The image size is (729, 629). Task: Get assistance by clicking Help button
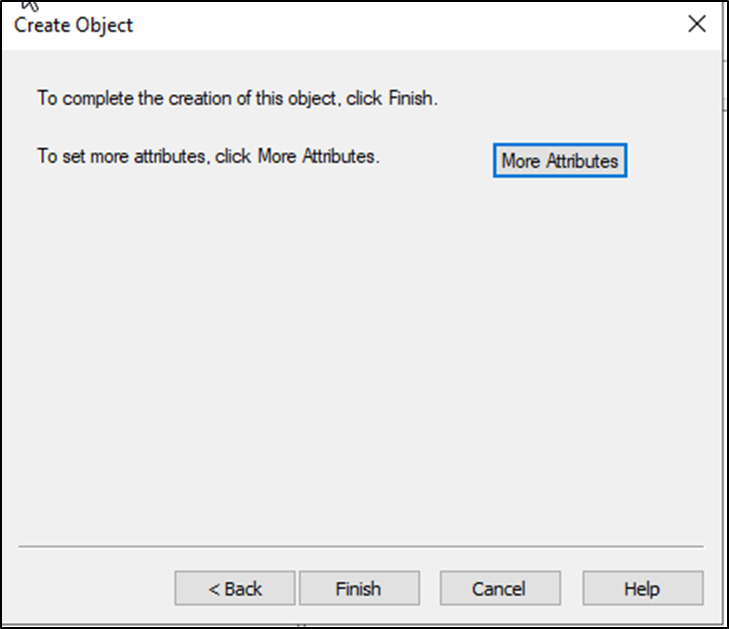pyautogui.click(x=642, y=589)
